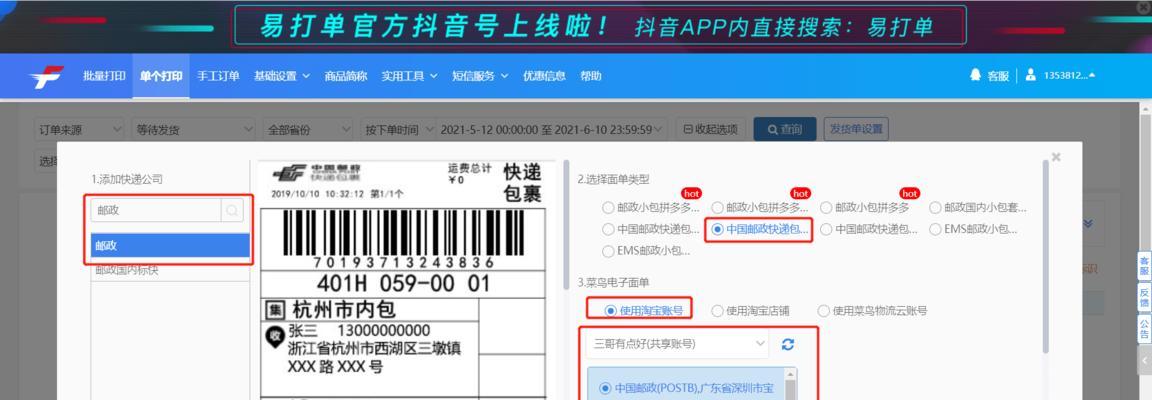Switch to 单个打印 tab
This screenshot has height=400, width=1152.
(x=161, y=76)
